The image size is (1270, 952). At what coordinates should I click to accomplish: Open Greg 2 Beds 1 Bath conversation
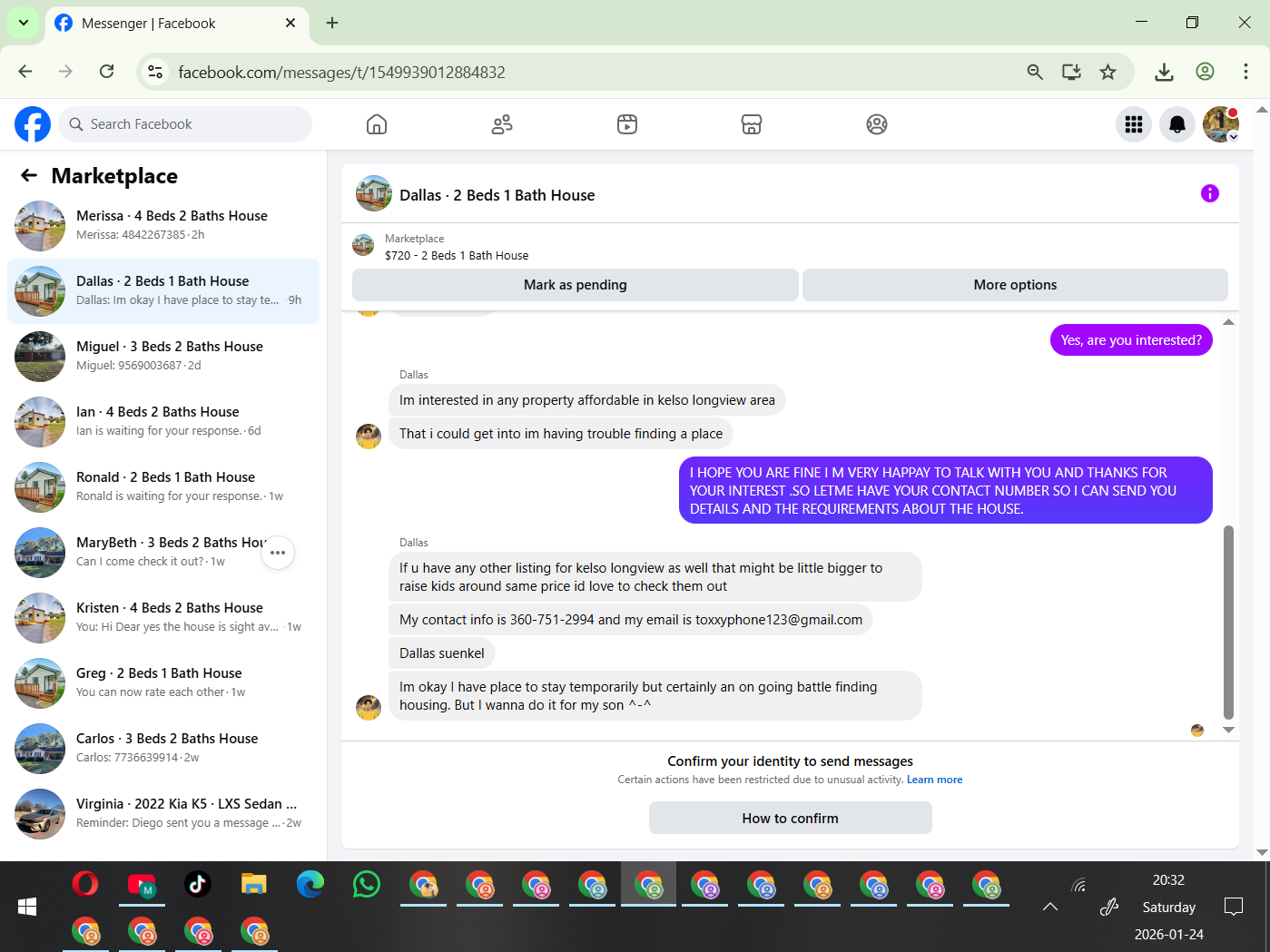tap(163, 683)
